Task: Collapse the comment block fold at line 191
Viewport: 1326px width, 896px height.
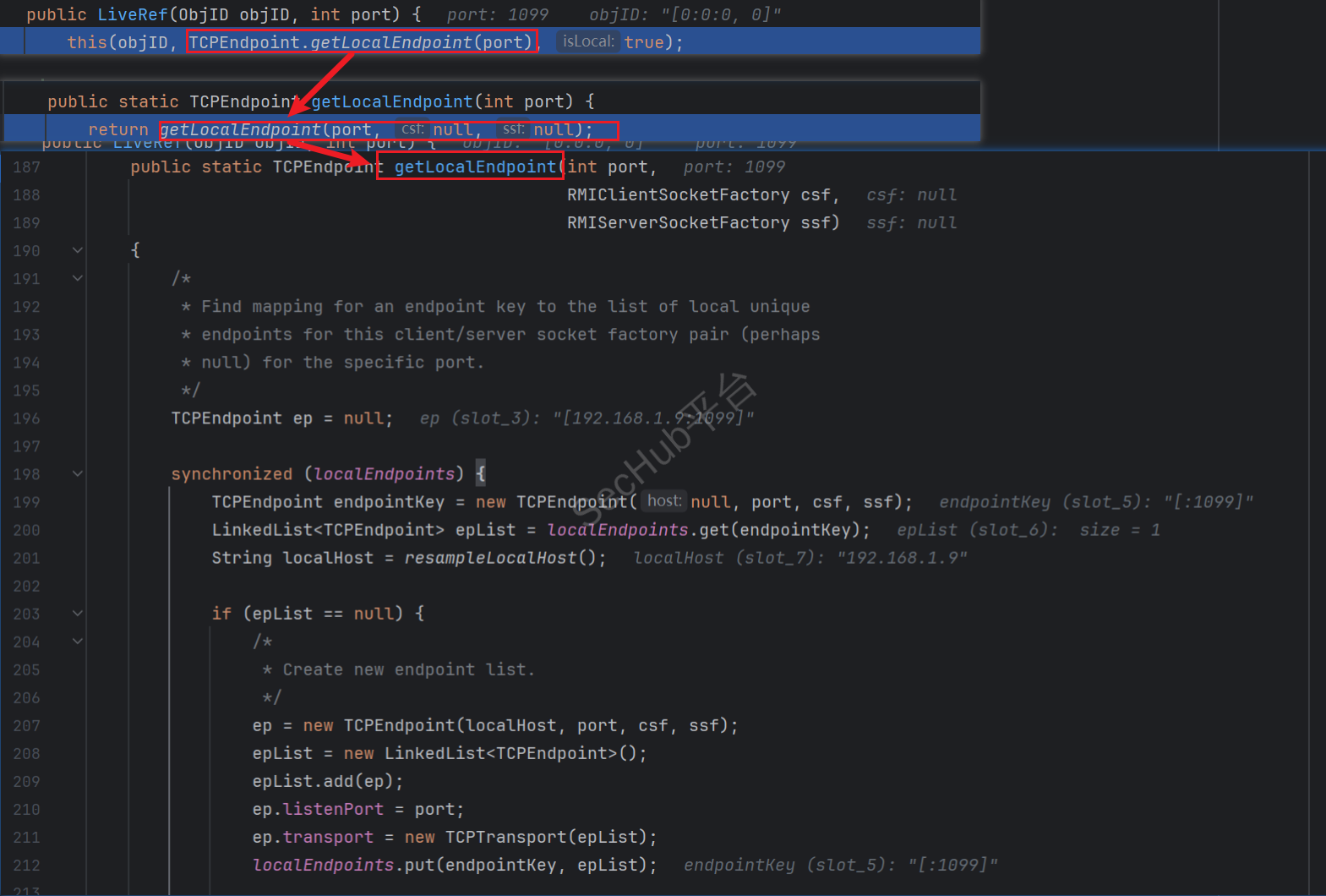Action: tap(77, 278)
